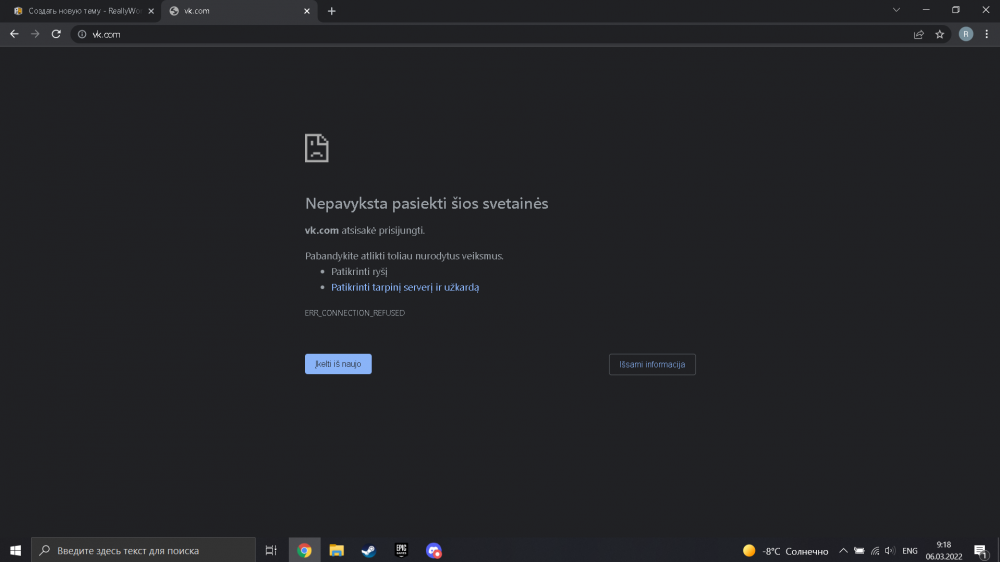Click the sad page error icon
Screen dimensions: 1000x562
tap(316, 148)
